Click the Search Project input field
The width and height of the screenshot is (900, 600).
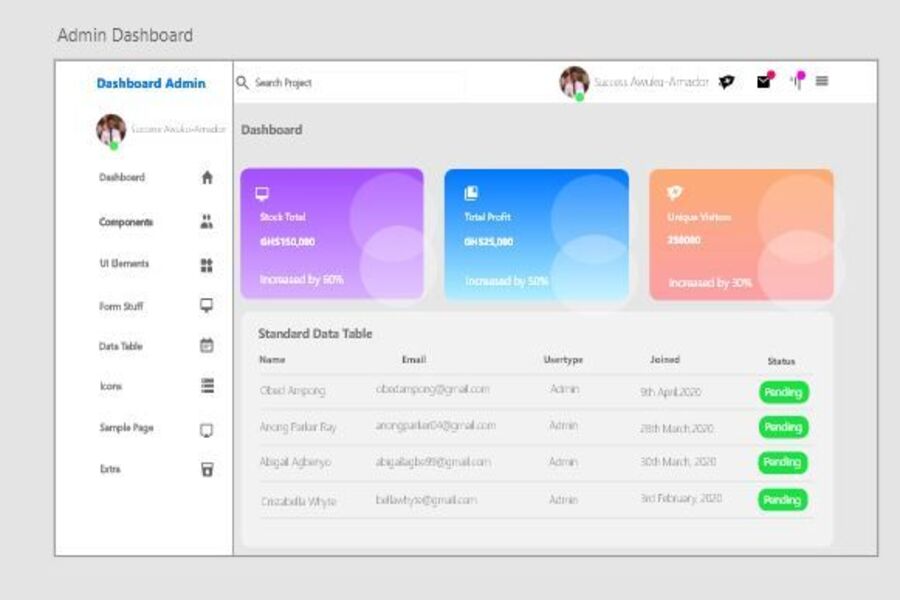point(355,83)
